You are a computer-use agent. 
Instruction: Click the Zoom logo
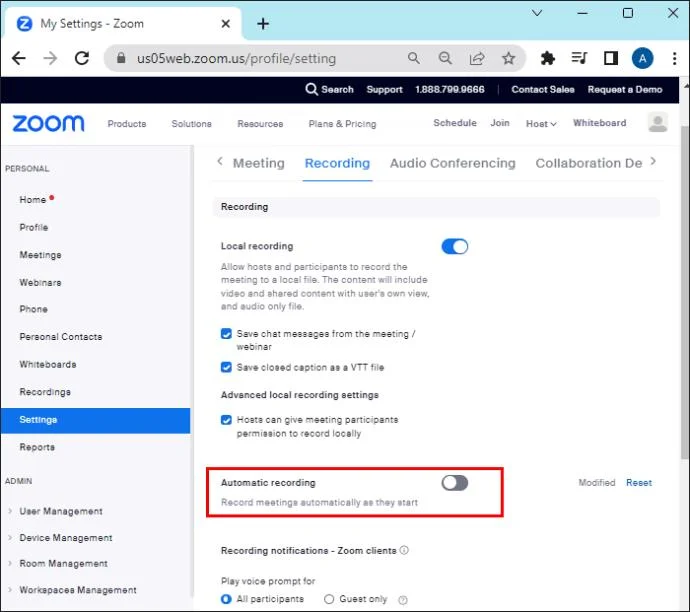pyautogui.click(x=48, y=124)
